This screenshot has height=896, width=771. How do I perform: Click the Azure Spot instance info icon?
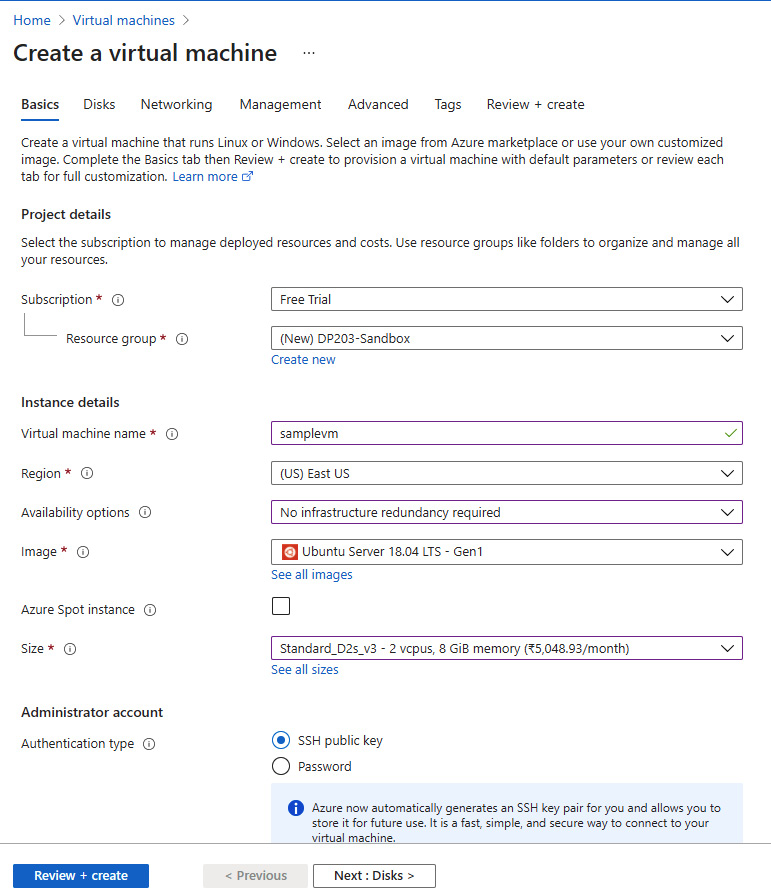click(150, 610)
